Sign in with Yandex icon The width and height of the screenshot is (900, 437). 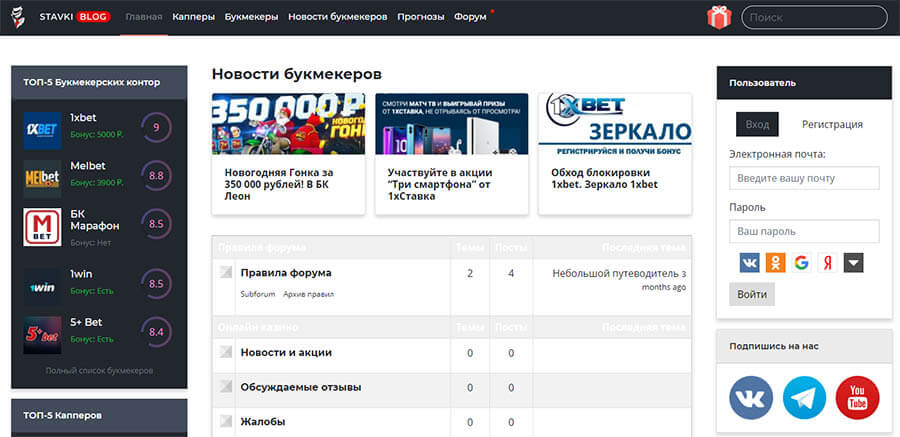pyautogui.click(x=827, y=262)
